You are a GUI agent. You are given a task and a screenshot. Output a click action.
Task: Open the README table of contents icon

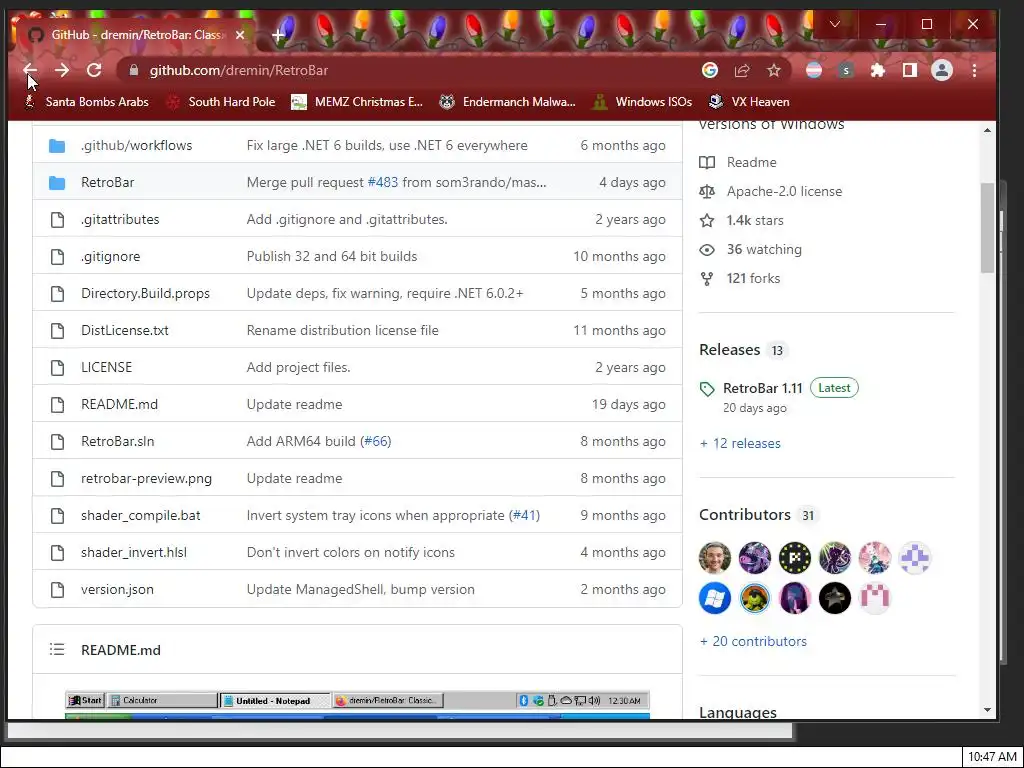point(57,650)
